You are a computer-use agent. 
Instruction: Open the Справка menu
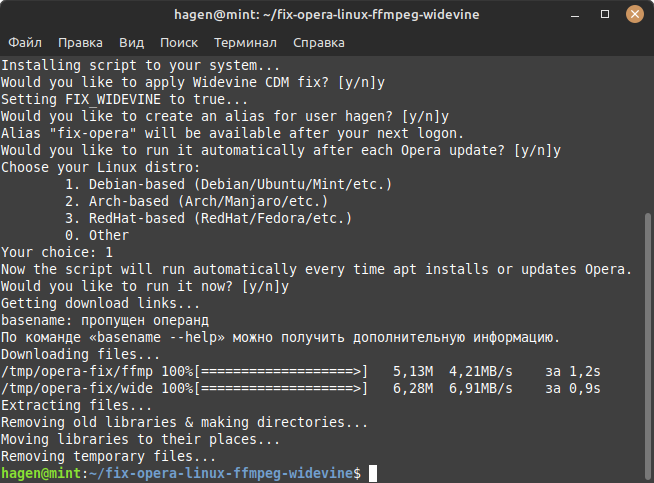319,43
